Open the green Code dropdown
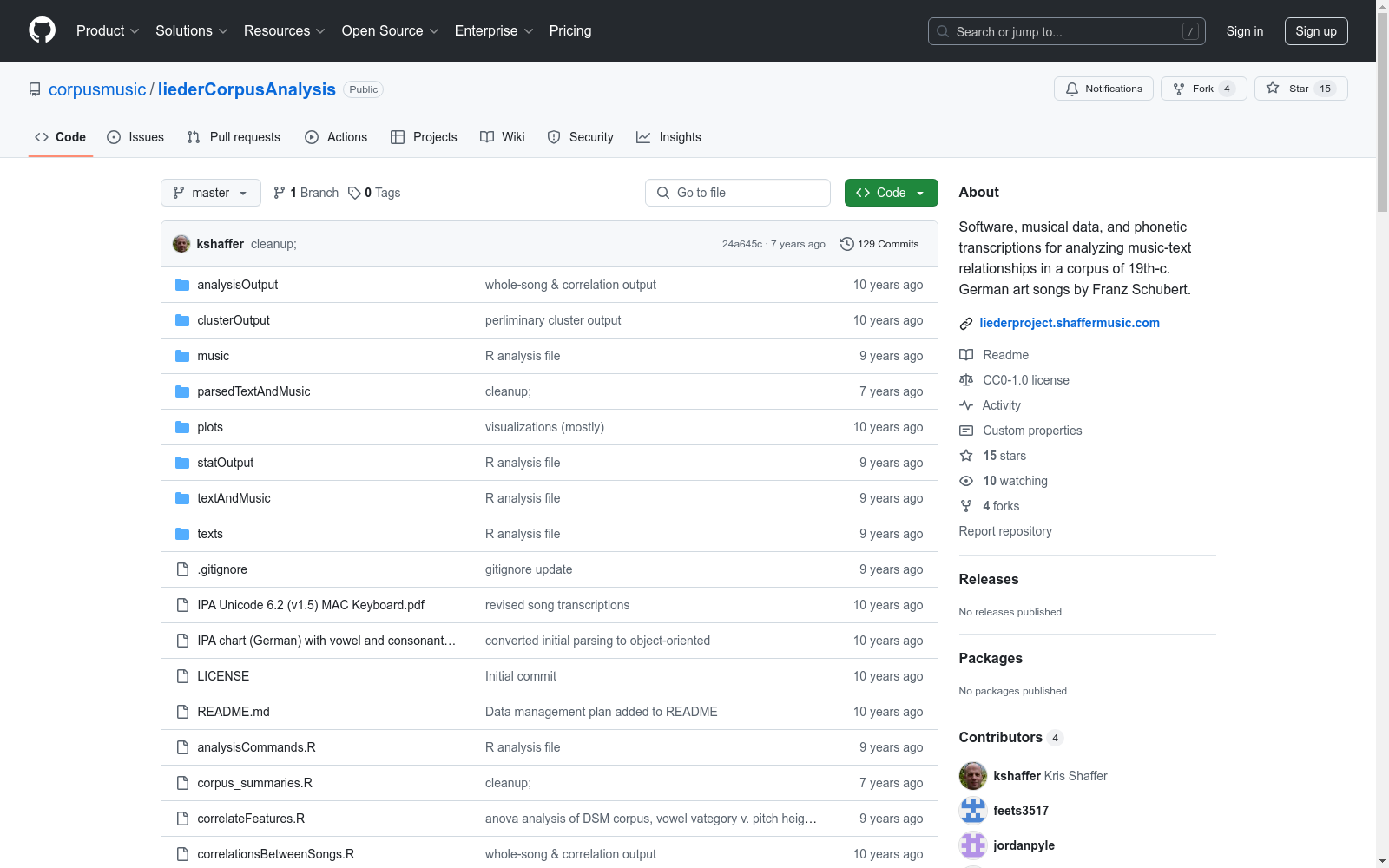The height and width of the screenshot is (868, 1389). click(892, 193)
